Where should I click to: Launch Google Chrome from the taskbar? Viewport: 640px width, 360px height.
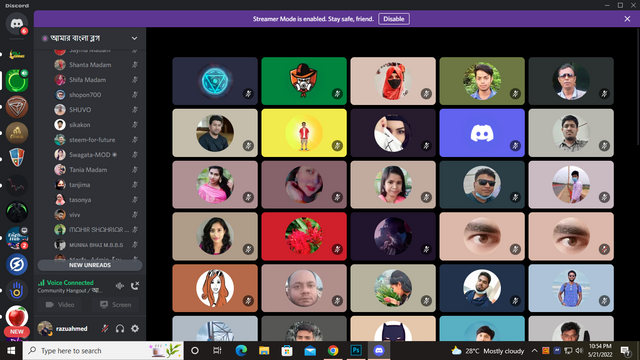click(333, 351)
